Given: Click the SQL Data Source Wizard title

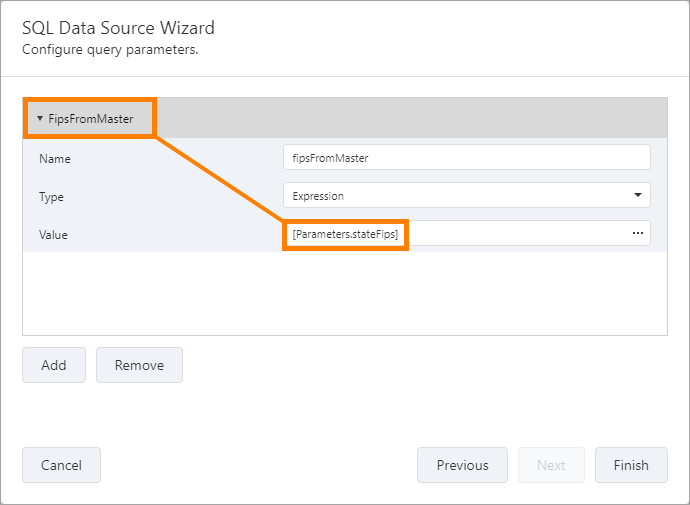Looking at the screenshot, I should pos(118,28).
